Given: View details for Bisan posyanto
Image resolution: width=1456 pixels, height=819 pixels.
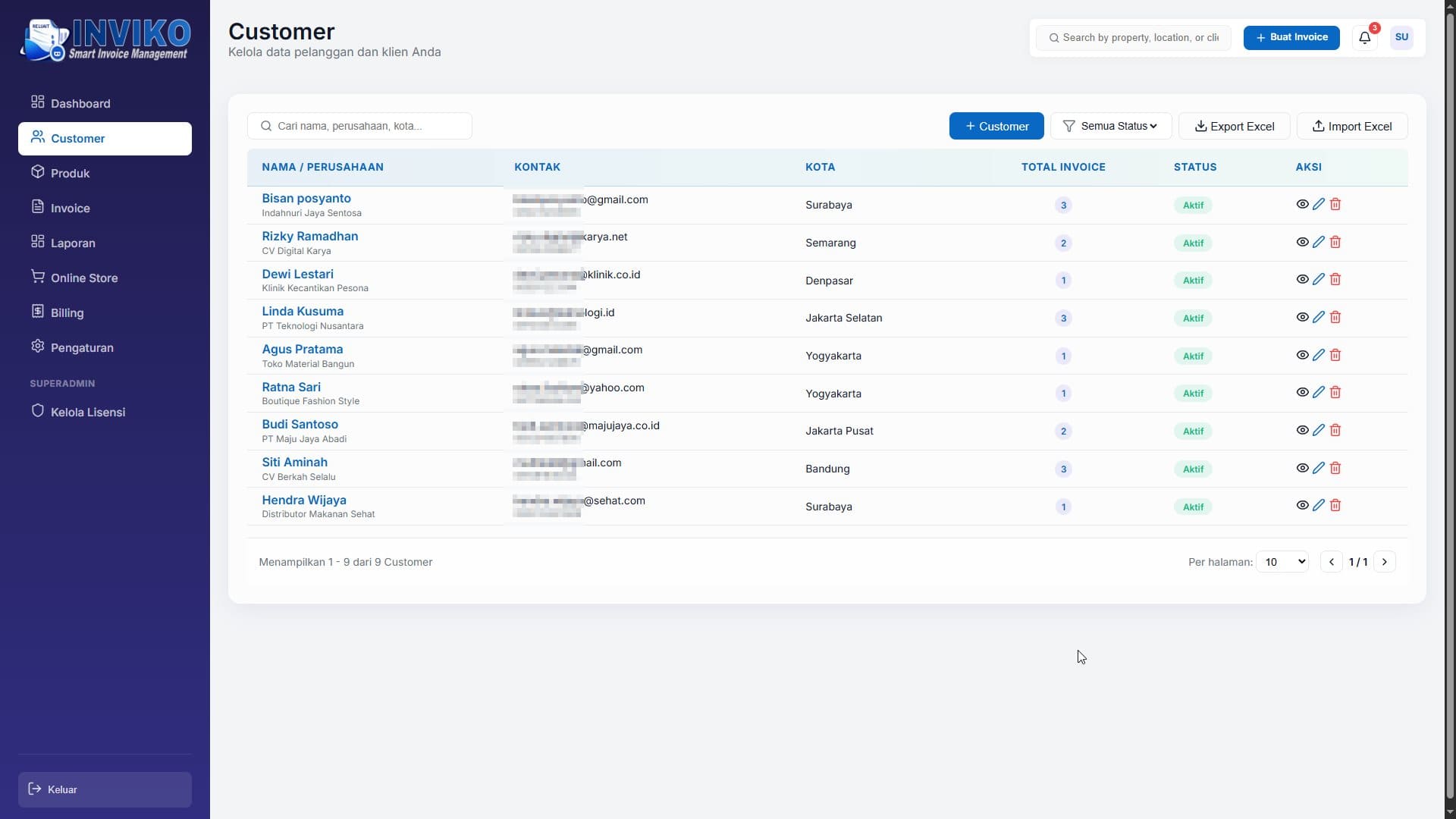Looking at the screenshot, I should point(1302,204).
